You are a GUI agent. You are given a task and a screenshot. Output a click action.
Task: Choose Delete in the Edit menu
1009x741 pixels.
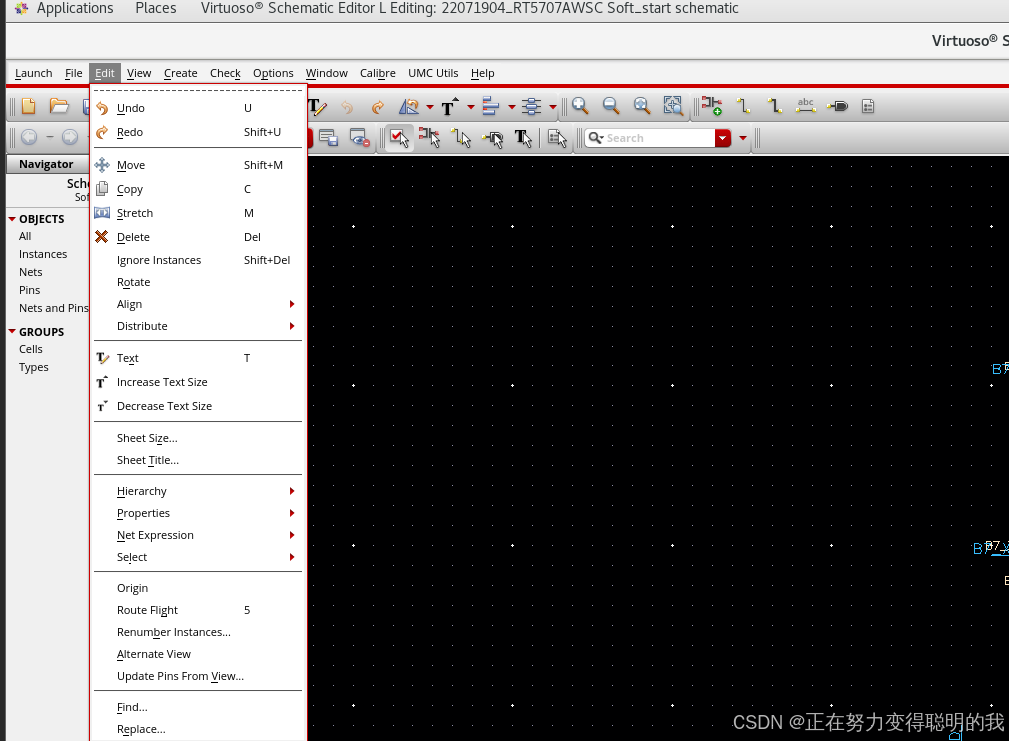[x=198, y=237]
